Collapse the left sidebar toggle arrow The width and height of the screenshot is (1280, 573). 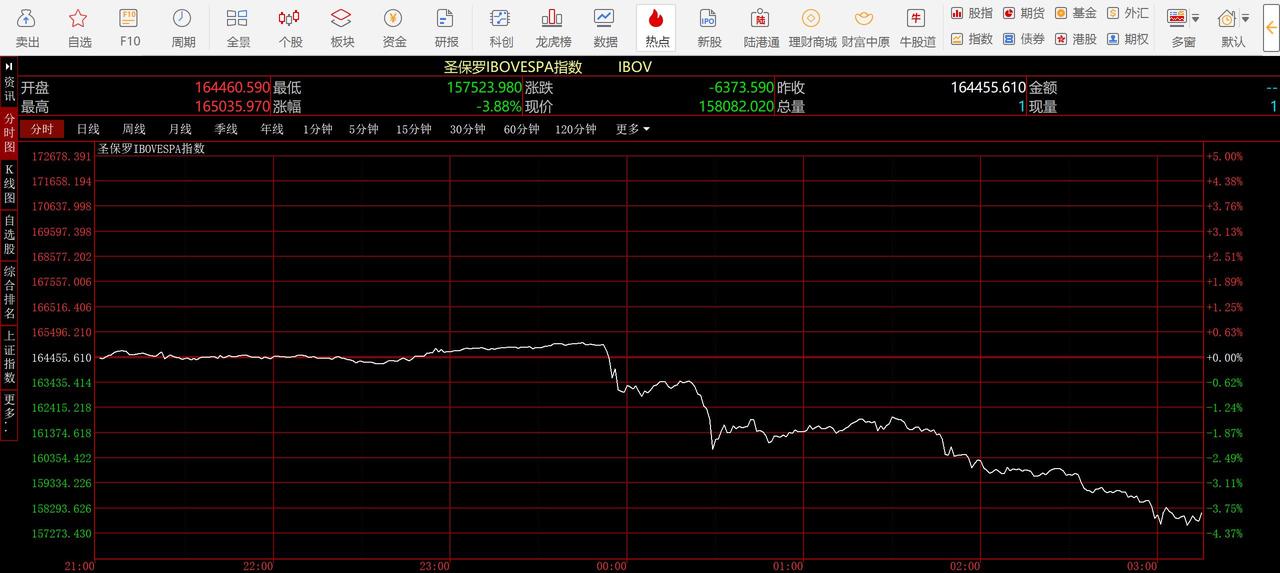tap(9, 66)
